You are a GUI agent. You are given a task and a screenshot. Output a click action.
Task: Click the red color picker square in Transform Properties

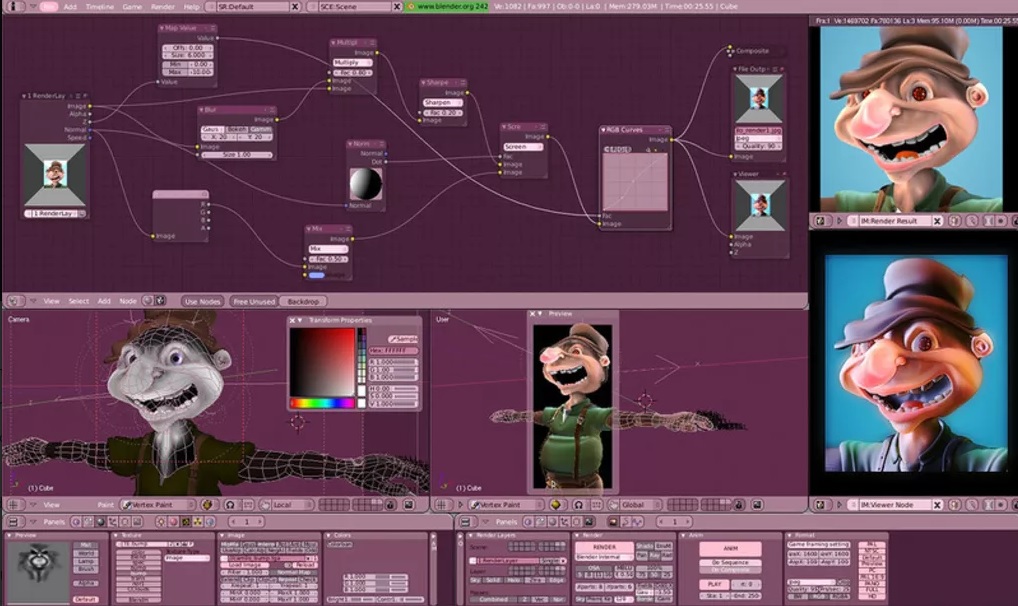click(322, 362)
